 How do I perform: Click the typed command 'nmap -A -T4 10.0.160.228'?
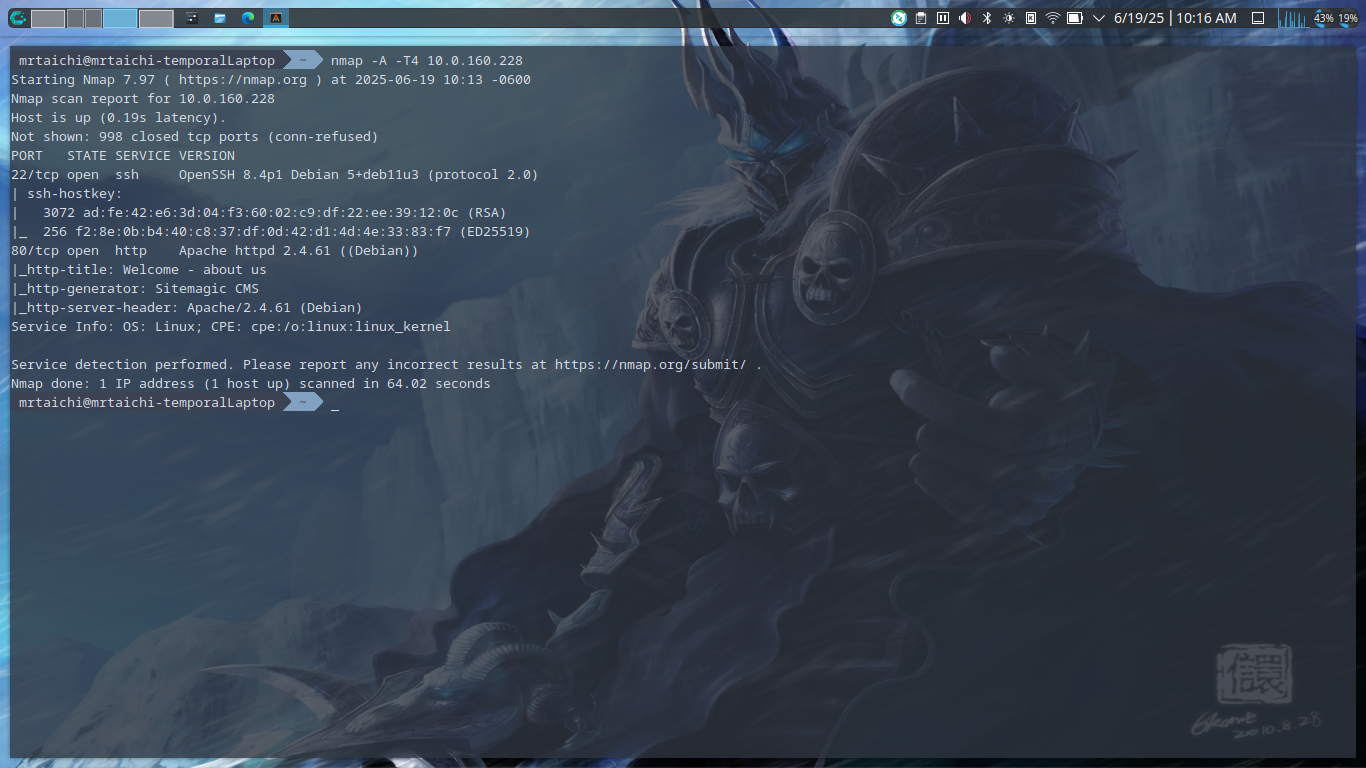pyautogui.click(x=427, y=61)
